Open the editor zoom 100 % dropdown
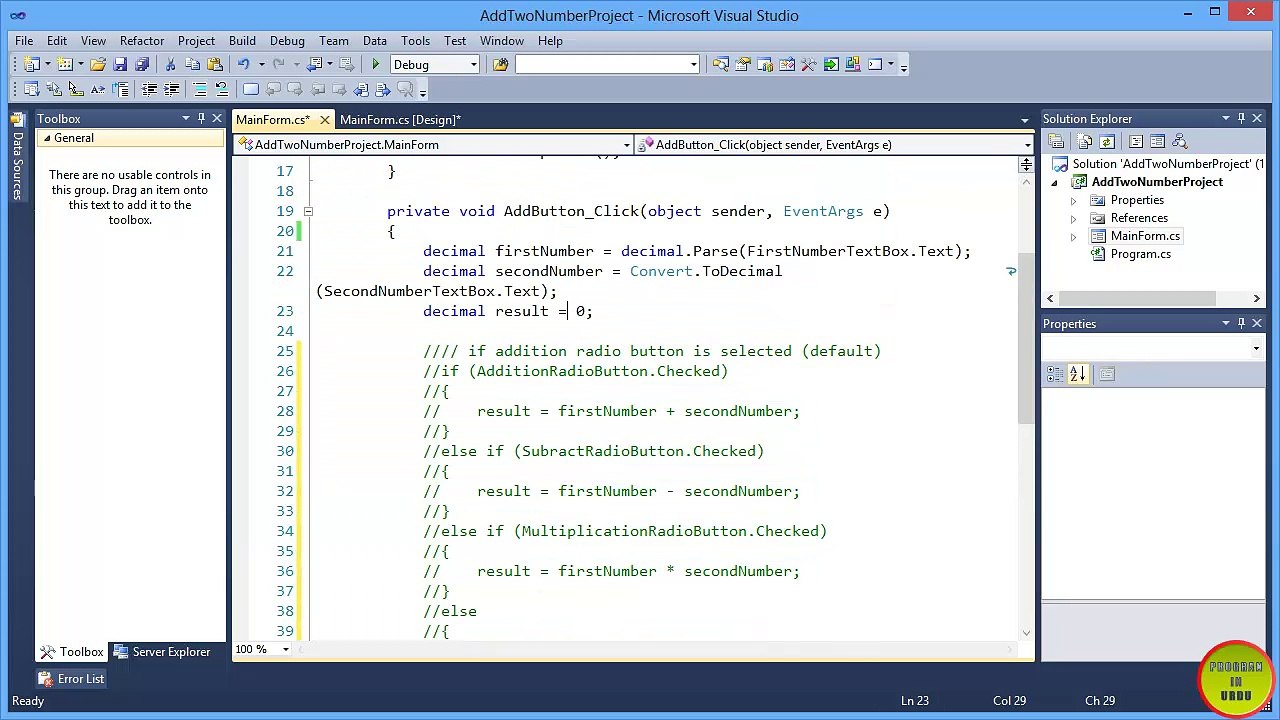 coord(285,650)
